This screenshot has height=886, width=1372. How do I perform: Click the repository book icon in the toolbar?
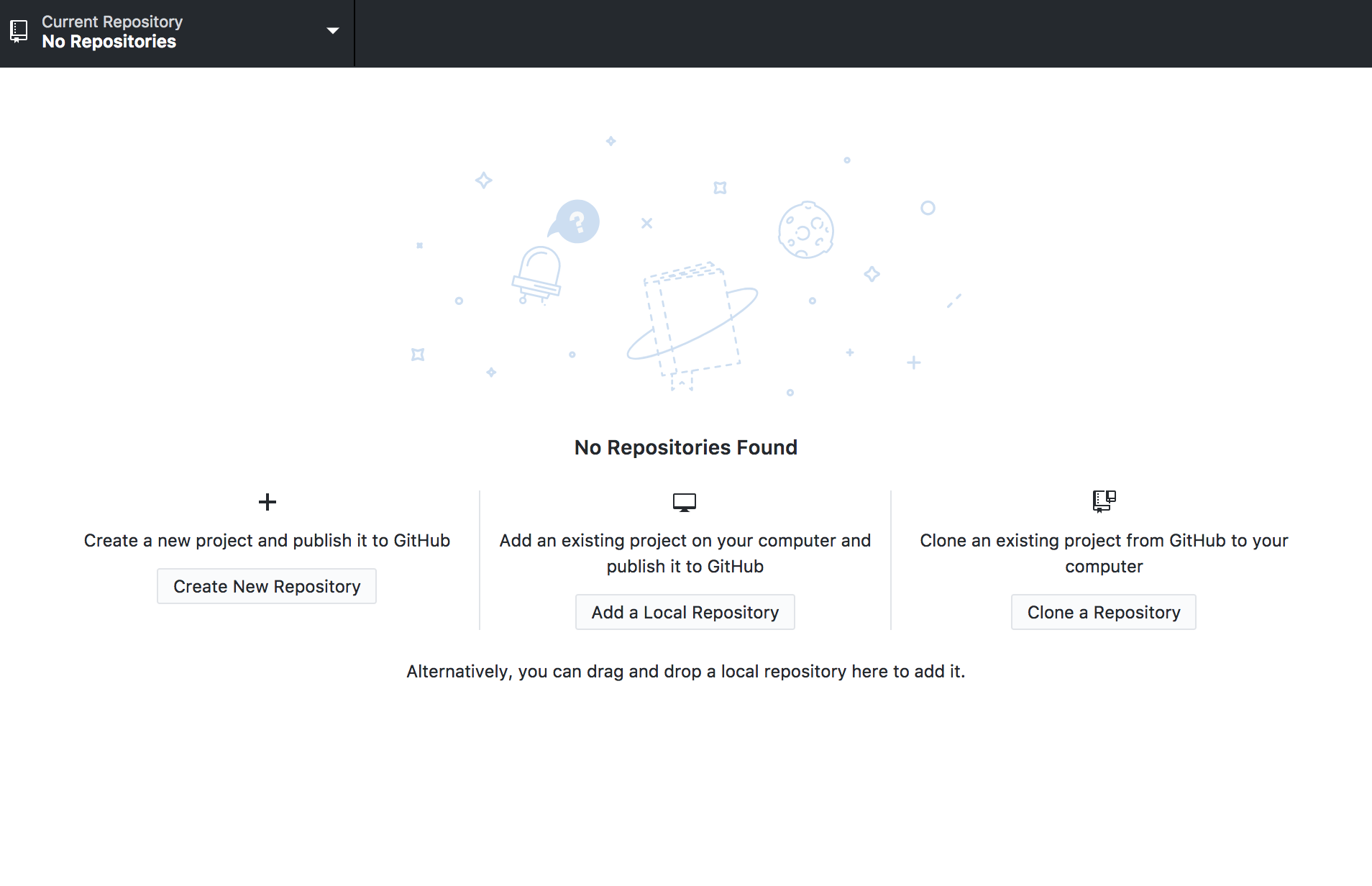coord(18,31)
